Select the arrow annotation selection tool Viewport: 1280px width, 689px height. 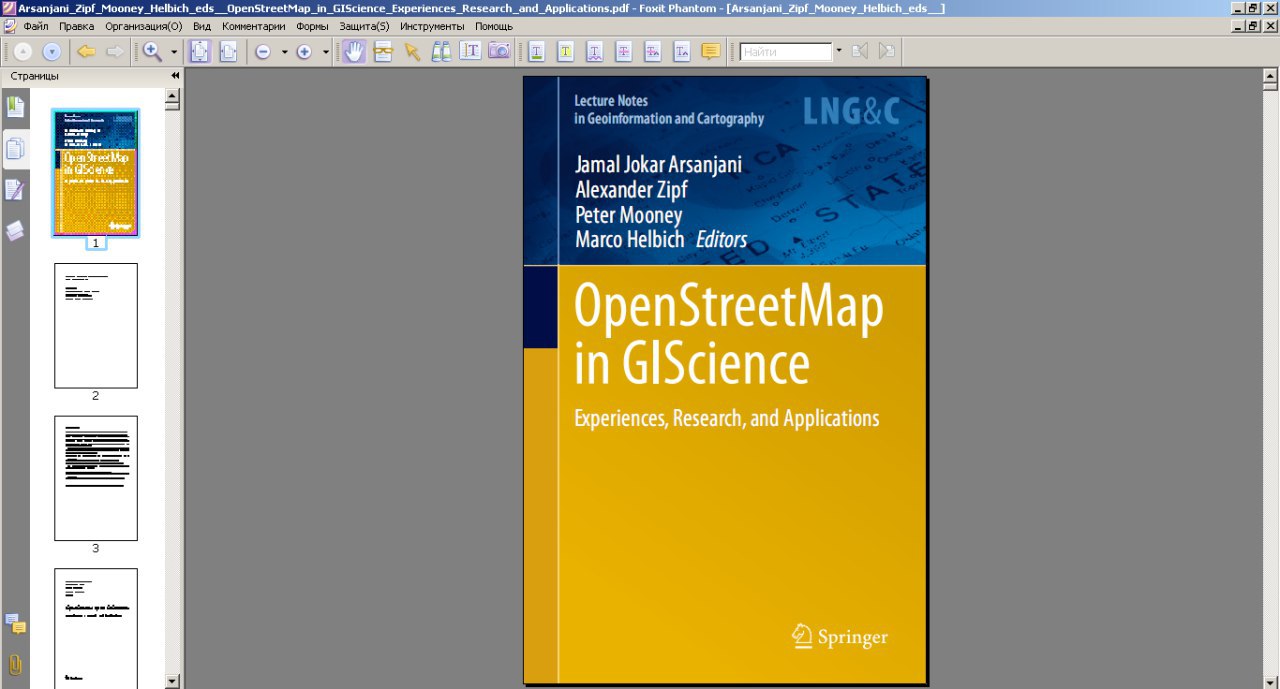412,52
